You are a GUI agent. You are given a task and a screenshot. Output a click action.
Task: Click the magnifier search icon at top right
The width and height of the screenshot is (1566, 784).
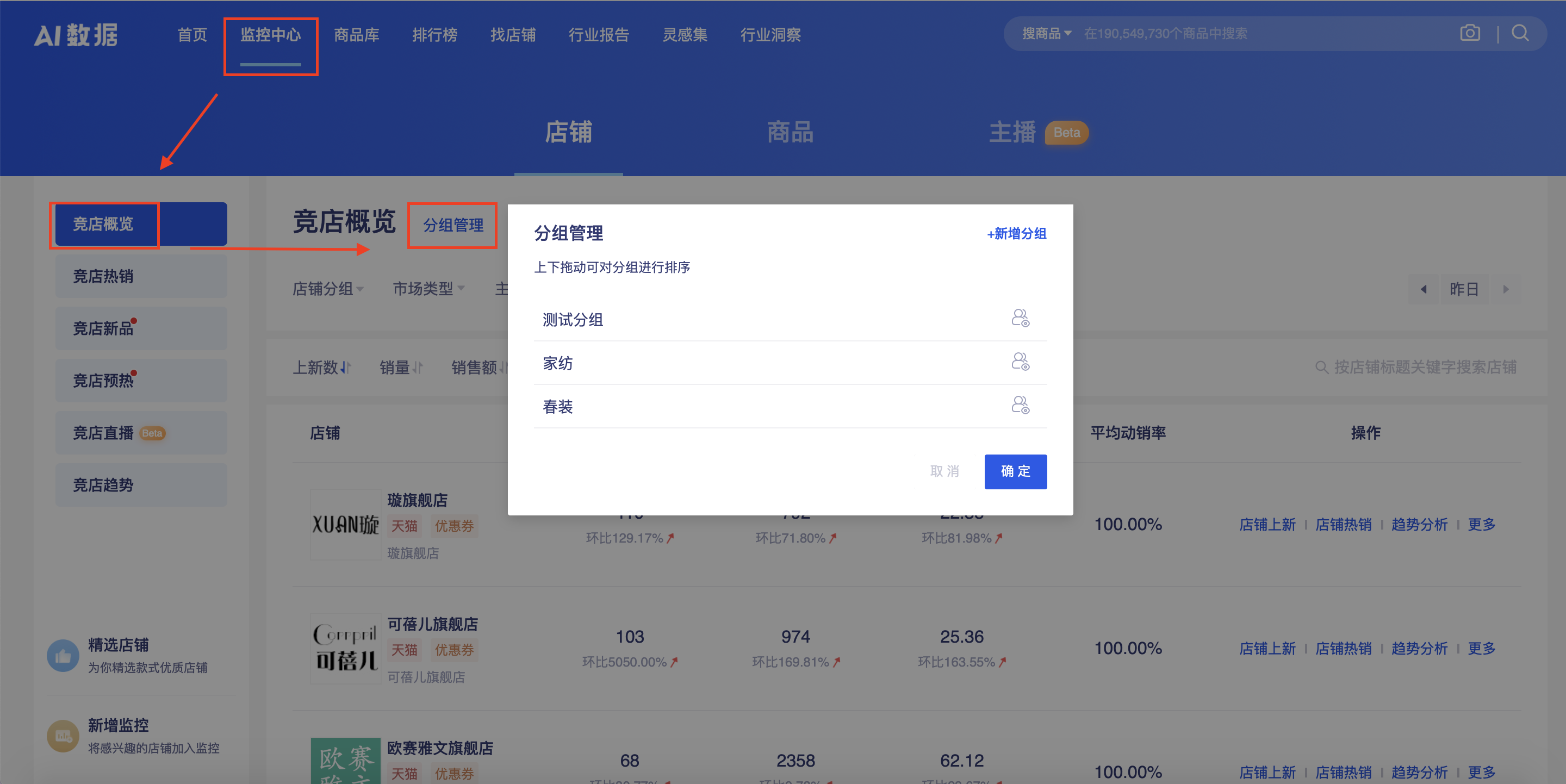tap(1520, 33)
